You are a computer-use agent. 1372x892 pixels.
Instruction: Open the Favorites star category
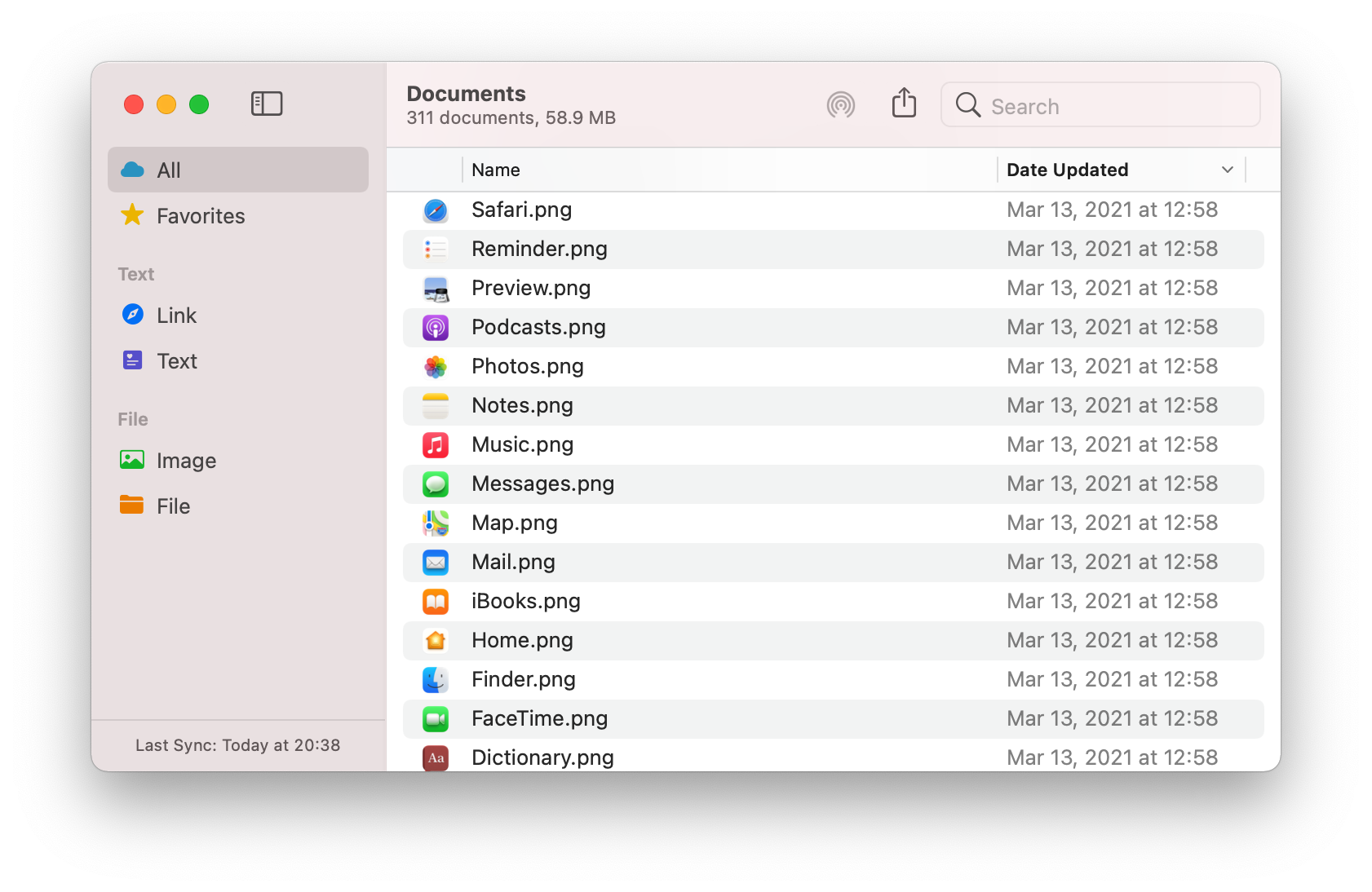(238, 215)
